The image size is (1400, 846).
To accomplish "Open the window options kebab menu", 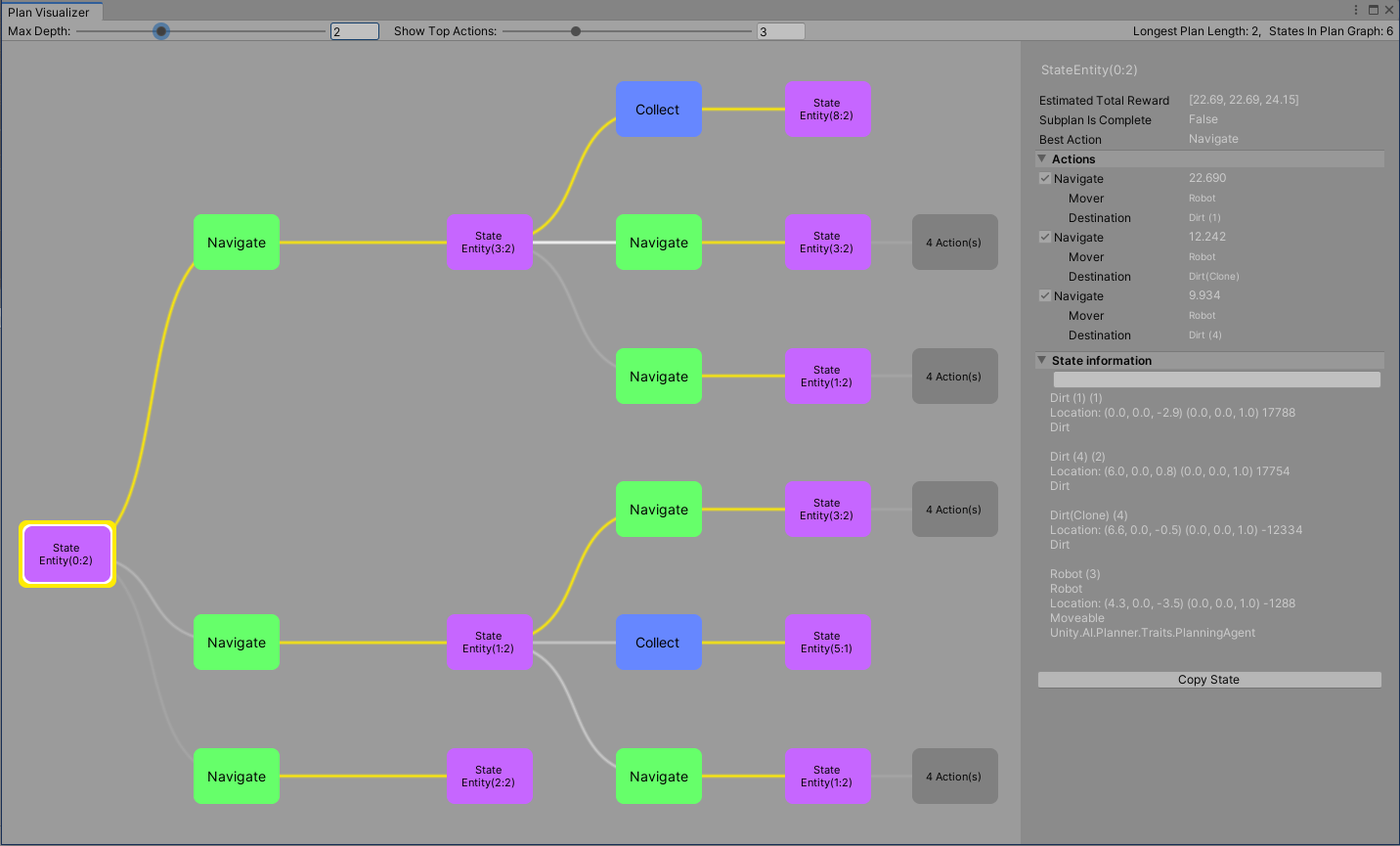I will (1356, 10).
